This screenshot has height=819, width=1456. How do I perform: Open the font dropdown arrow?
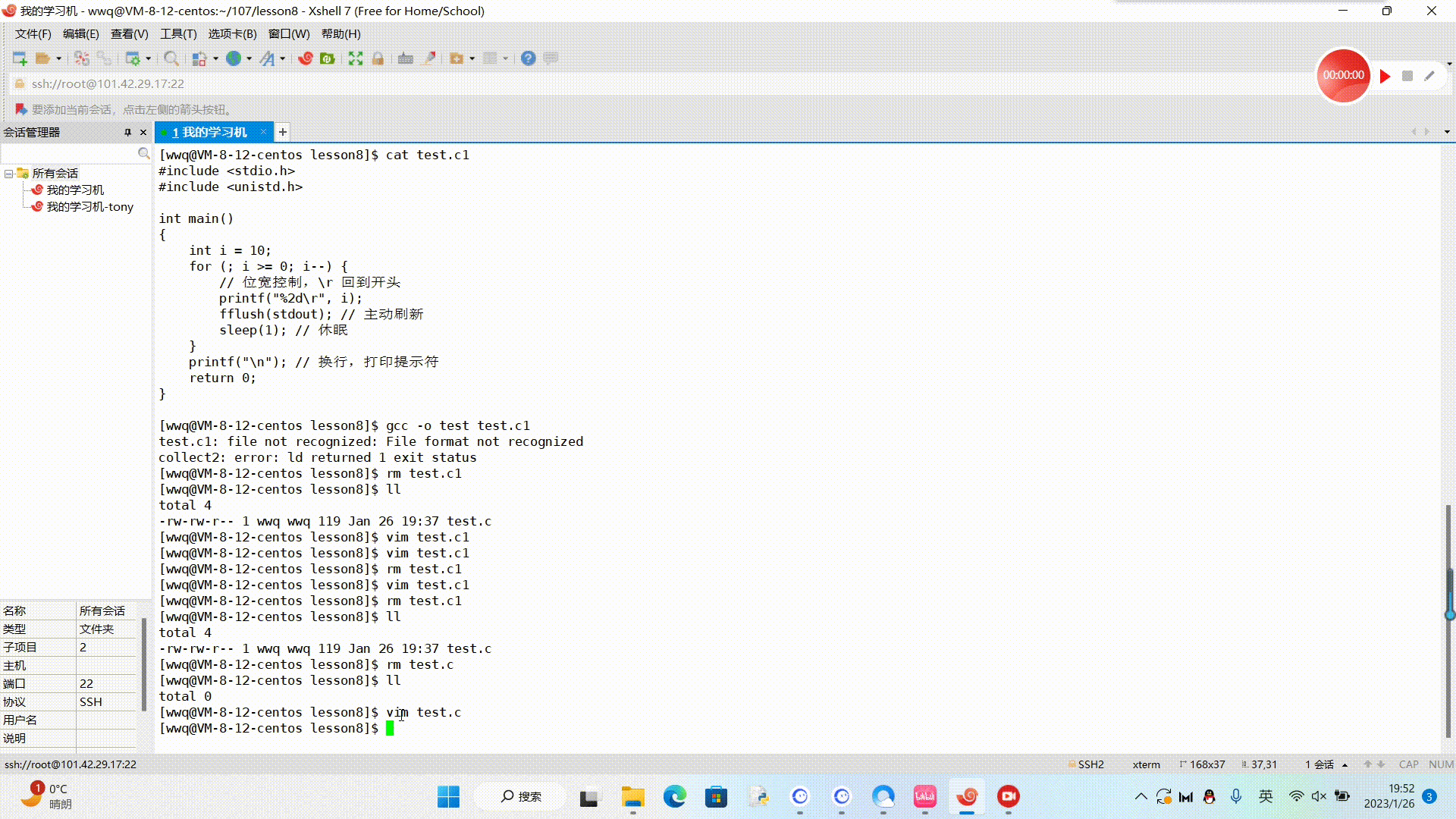click(283, 58)
